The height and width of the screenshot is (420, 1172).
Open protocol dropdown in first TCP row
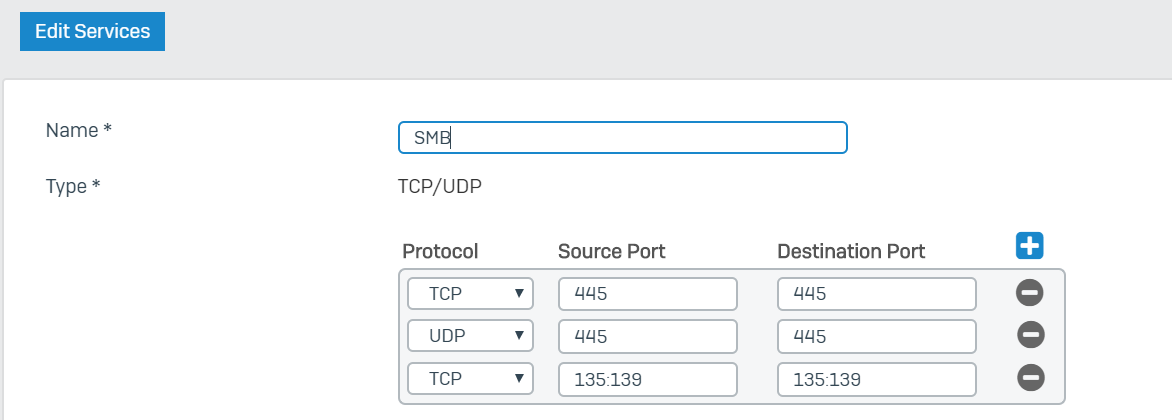coord(470,294)
